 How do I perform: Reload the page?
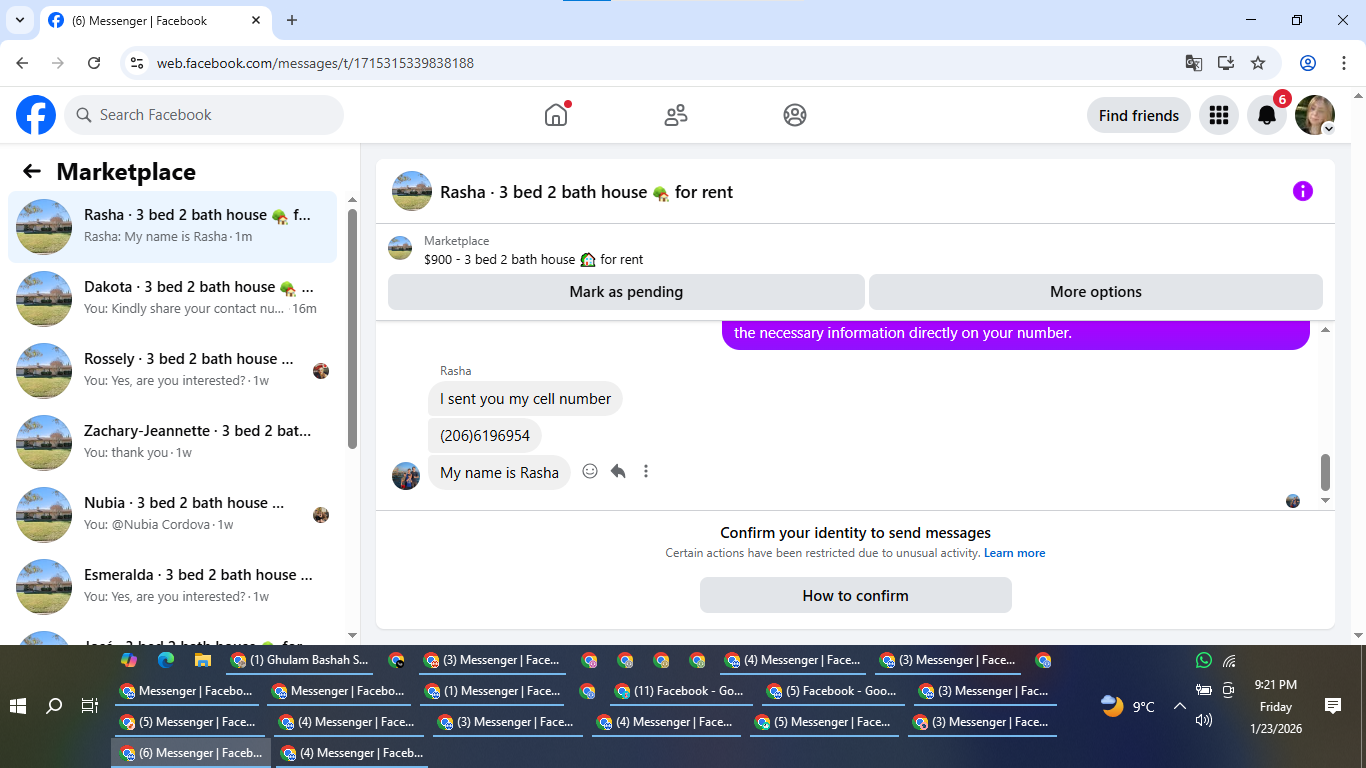click(x=94, y=63)
